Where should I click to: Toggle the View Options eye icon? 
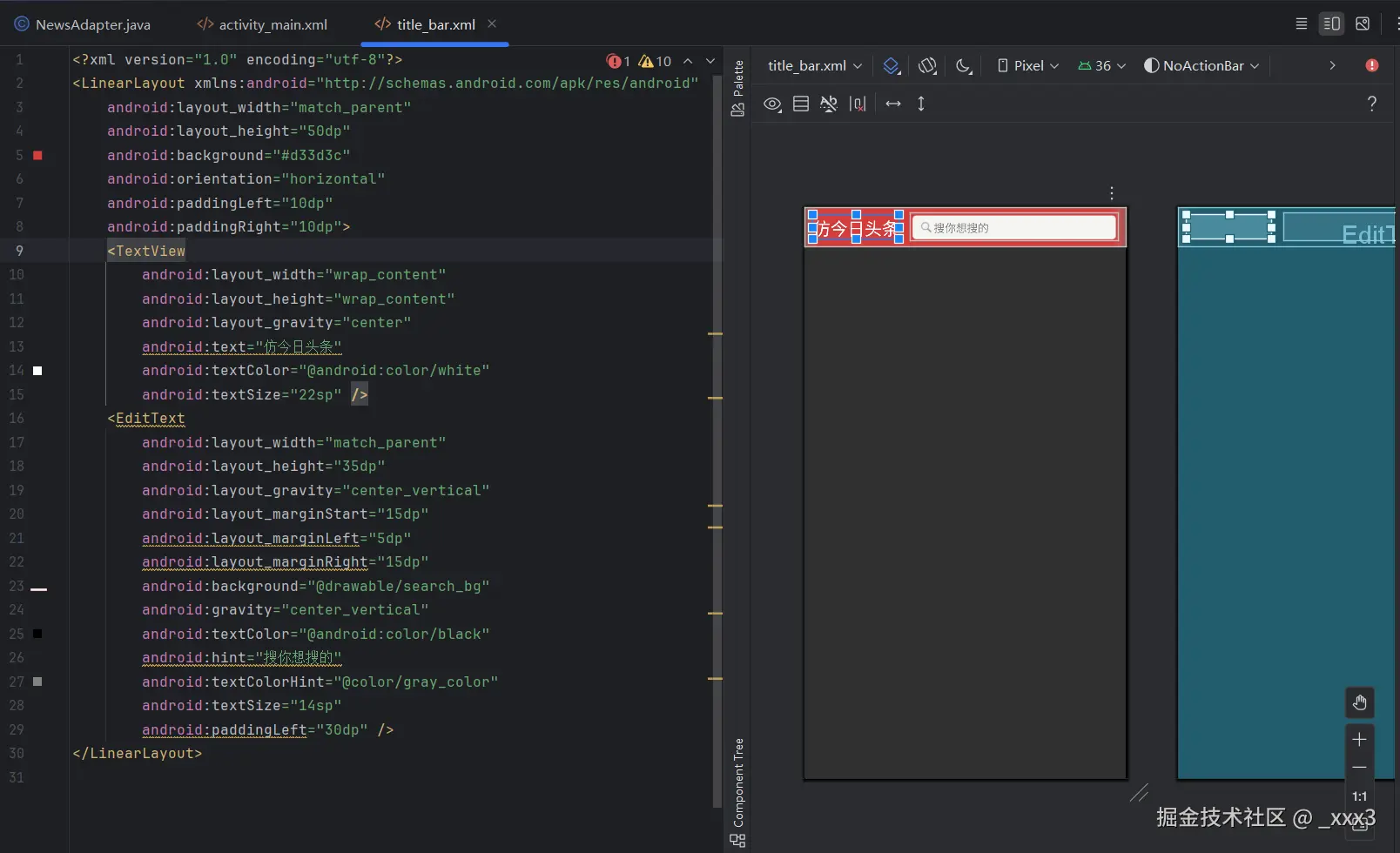pyautogui.click(x=772, y=104)
